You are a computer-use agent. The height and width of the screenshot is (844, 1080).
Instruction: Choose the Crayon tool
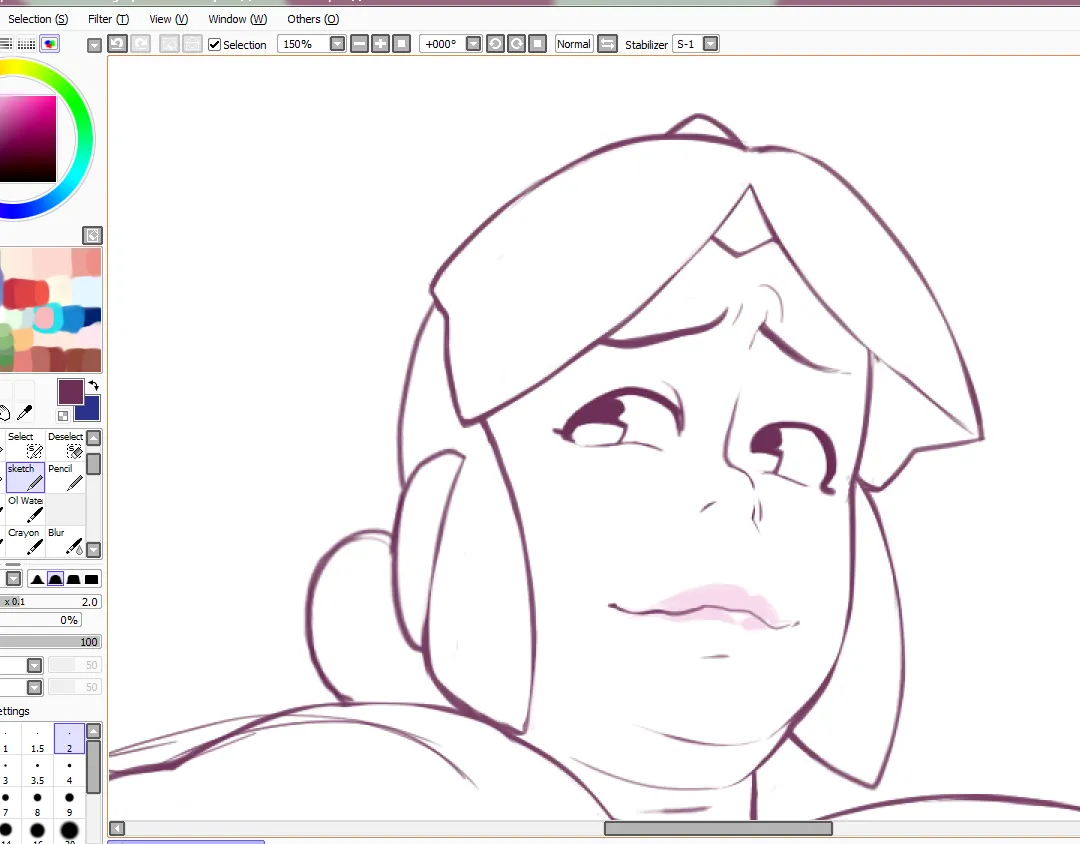pyautogui.click(x=25, y=542)
